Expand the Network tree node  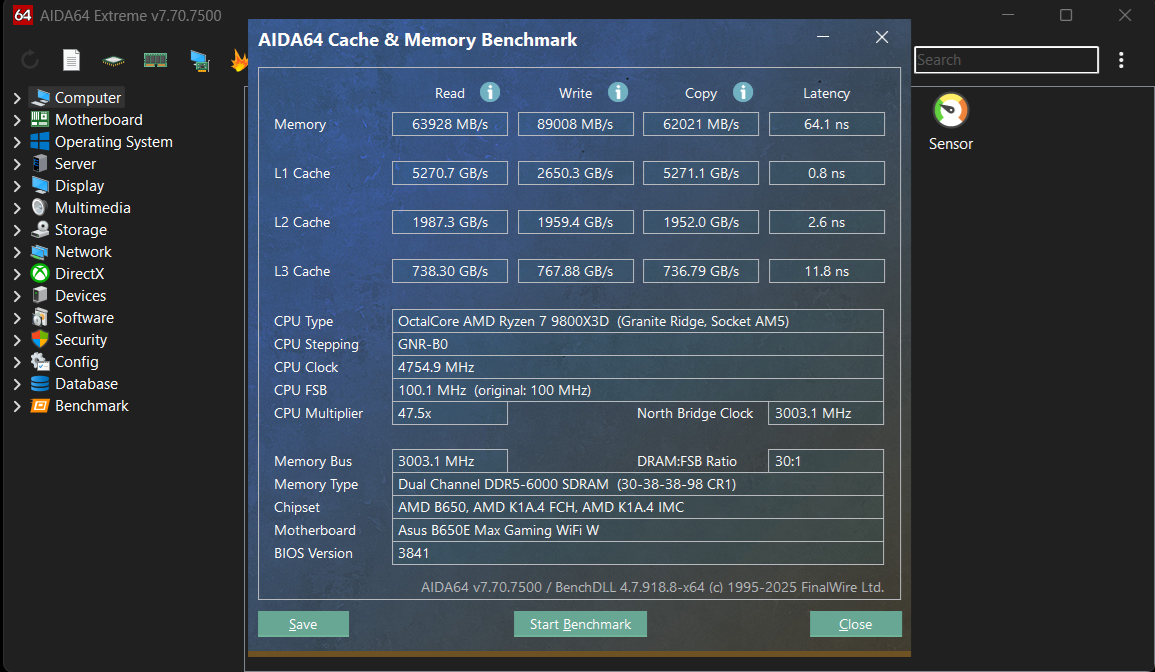17,252
